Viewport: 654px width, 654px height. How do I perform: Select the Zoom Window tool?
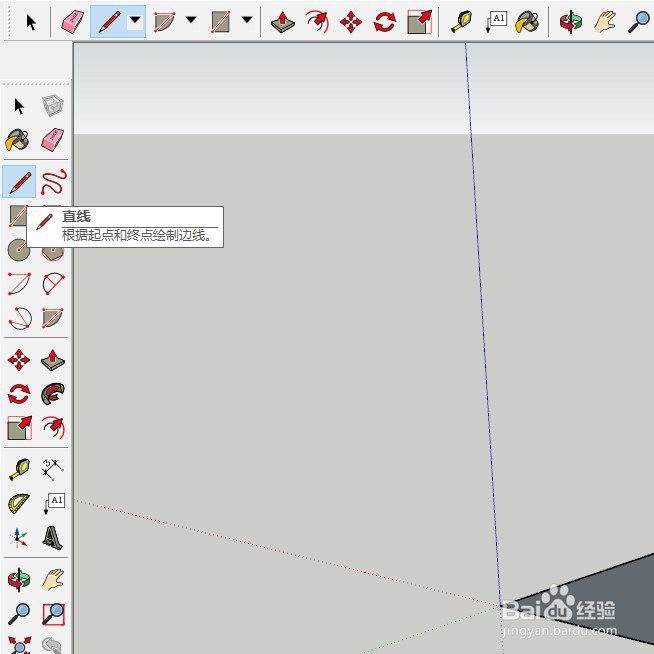53,614
